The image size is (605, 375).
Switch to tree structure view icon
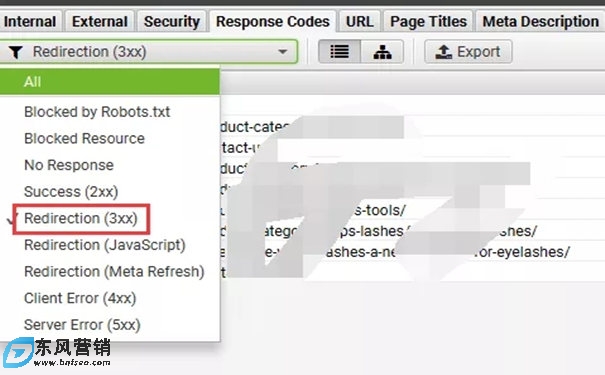pos(382,52)
